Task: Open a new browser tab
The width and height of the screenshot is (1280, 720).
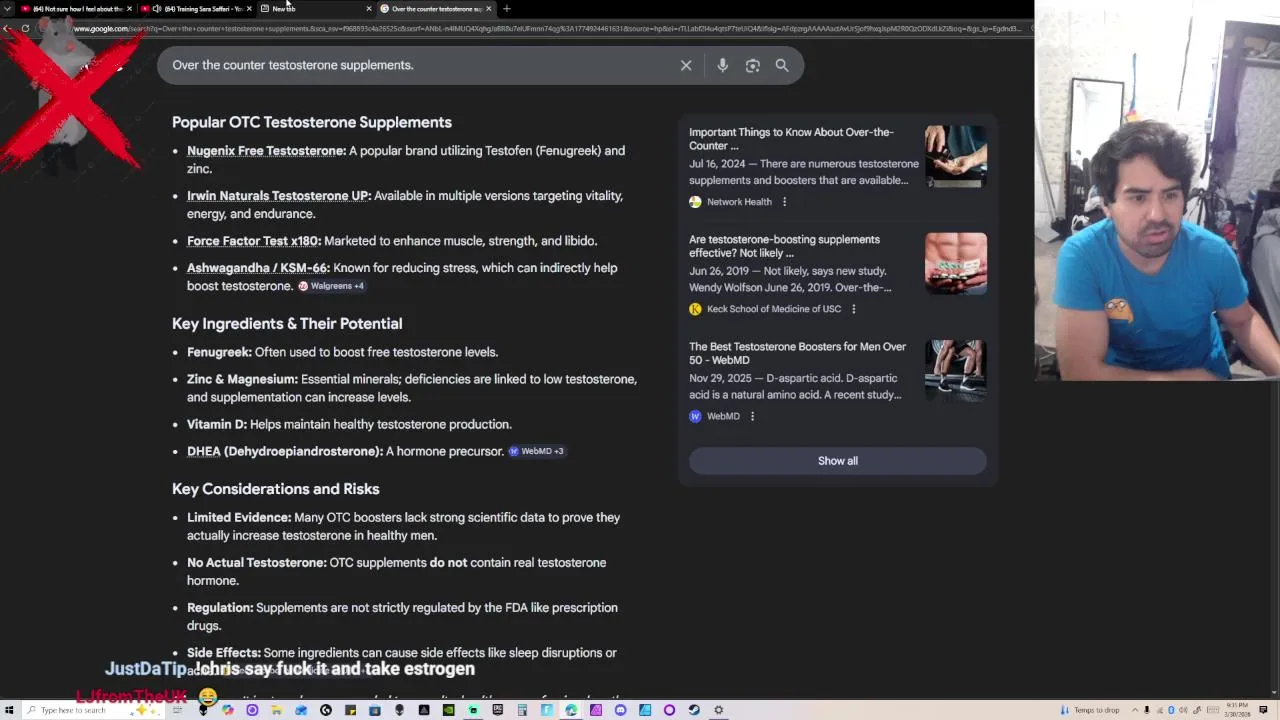Action: (506, 8)
